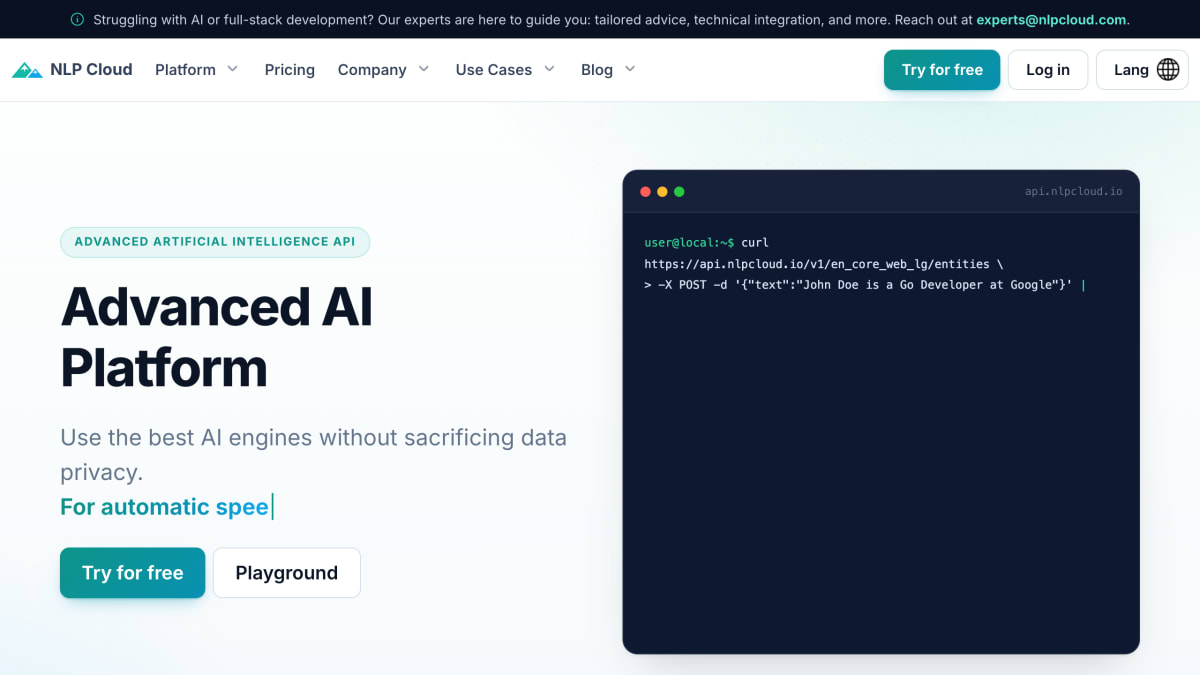Click the api.nlpcloud.io terminal title text
Screen dimensions: 1200x675
click(1074, 191)
